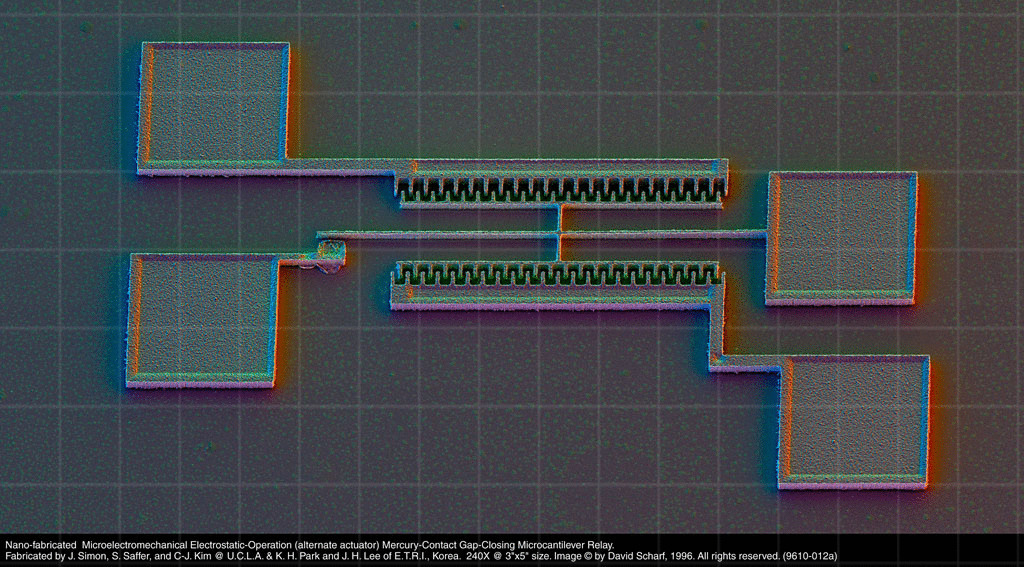Click "Microelectromechanical Electrostatic-Operation" in the caption

(185, 544)
